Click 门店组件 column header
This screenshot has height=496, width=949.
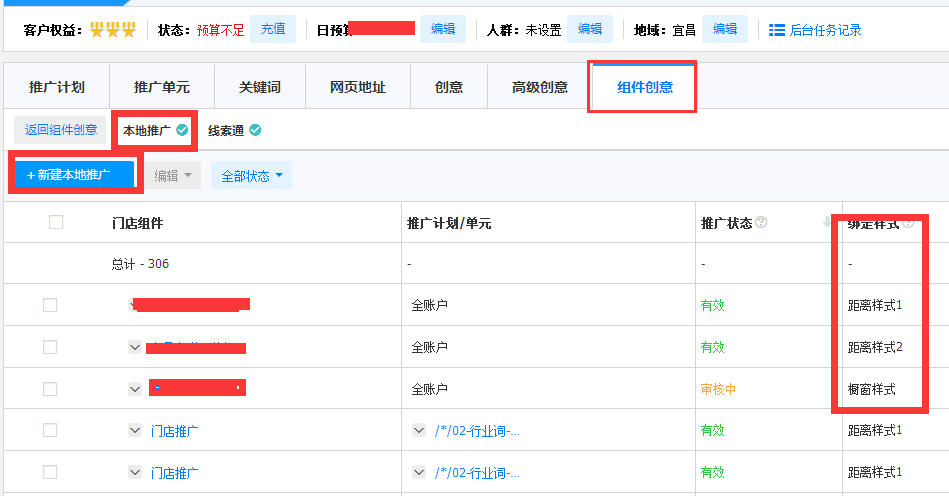click(x=137, y=223)
